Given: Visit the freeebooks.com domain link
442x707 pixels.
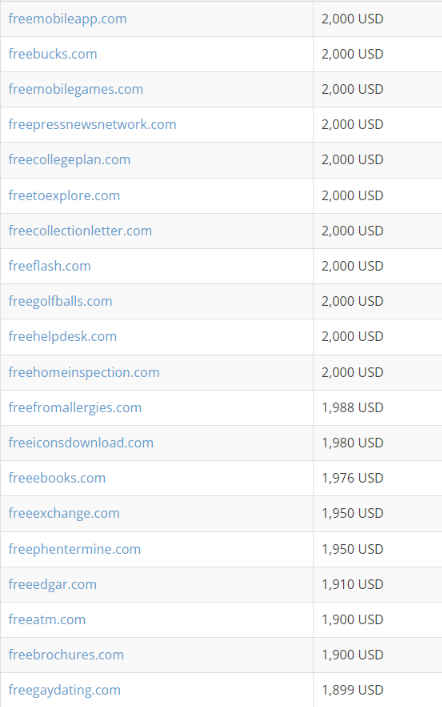Looking at the screenshot, I should tap(57, 478).
